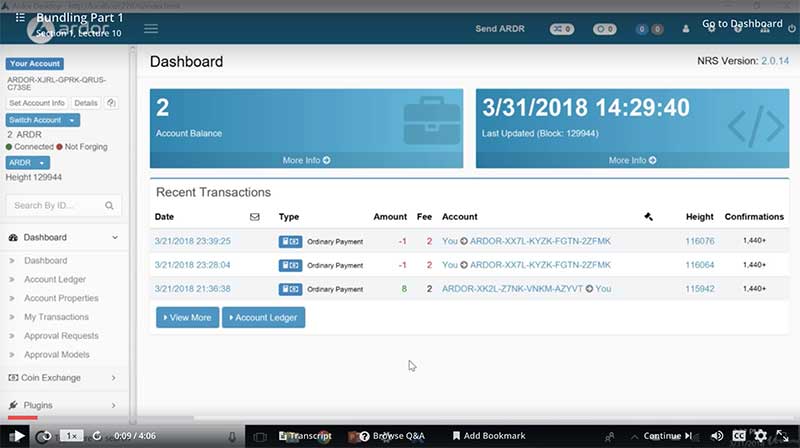The width and height of the screenshot is (800, 448).
Task: Open transaction dated 3/21/2018 21:36:38
Action: 192,289
